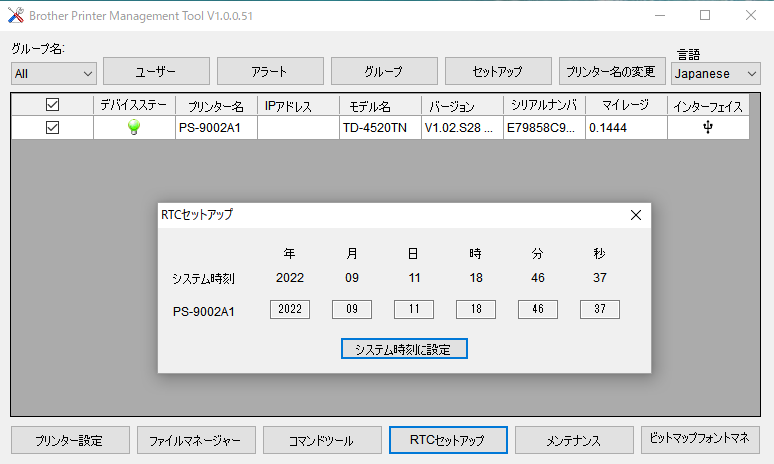Open the グループ名 All dropdown
Viewport: 774px width, 464px height.
click(54, 73)
